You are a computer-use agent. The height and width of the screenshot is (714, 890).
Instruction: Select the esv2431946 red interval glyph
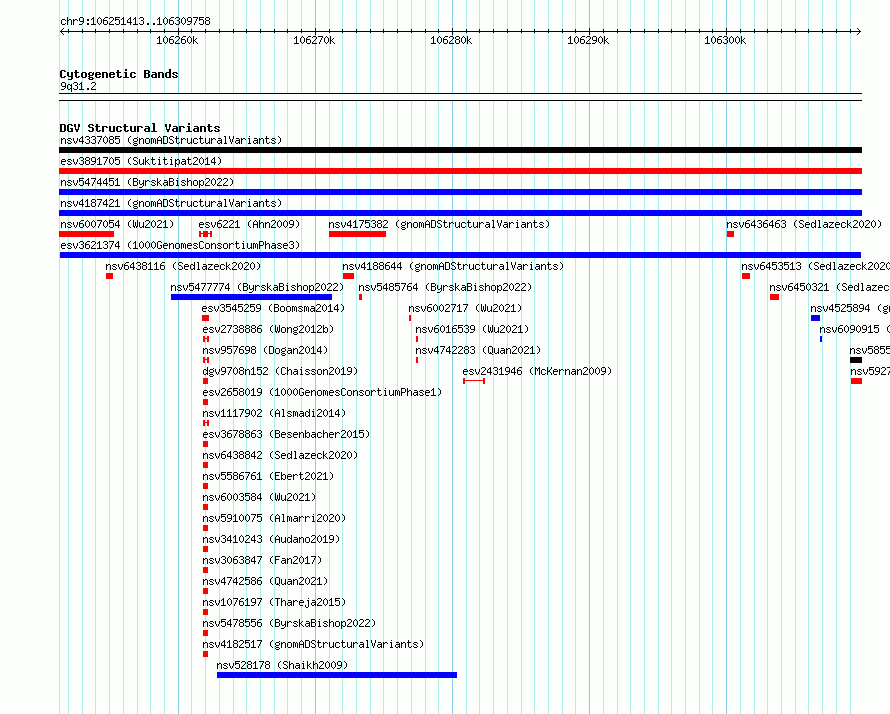[474, 381]
